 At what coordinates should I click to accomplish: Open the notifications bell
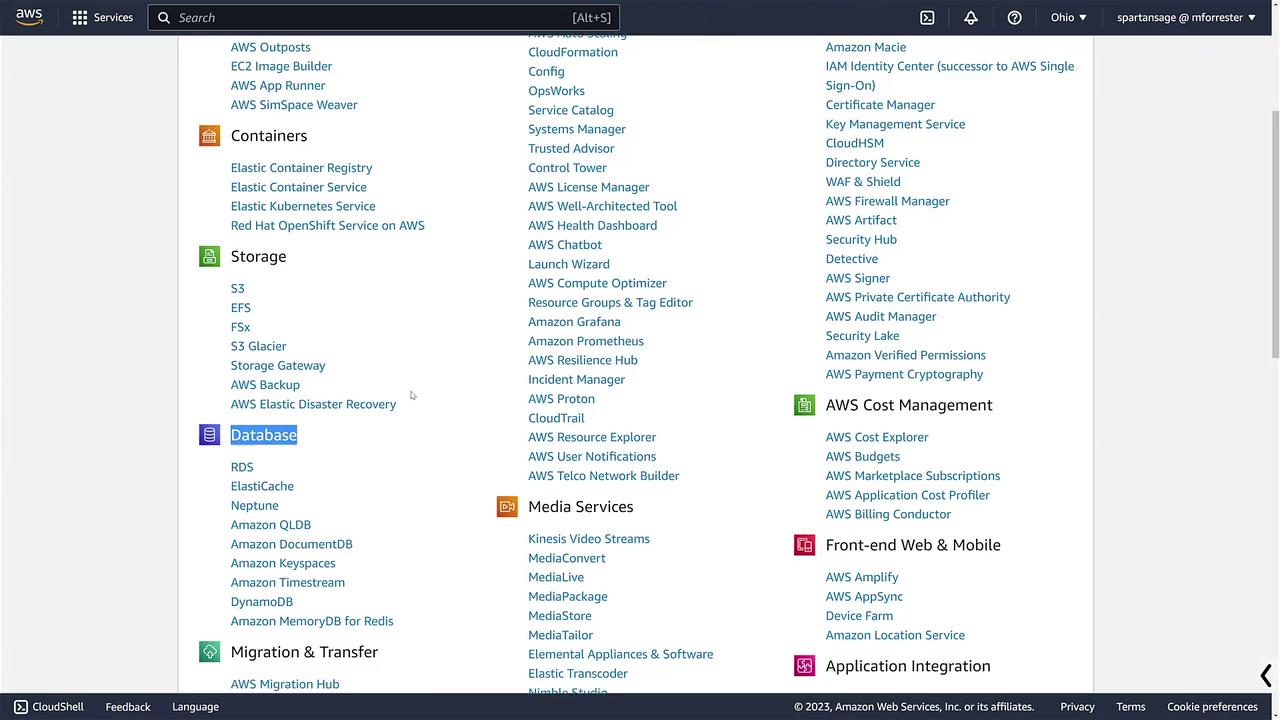coord(970,17)
